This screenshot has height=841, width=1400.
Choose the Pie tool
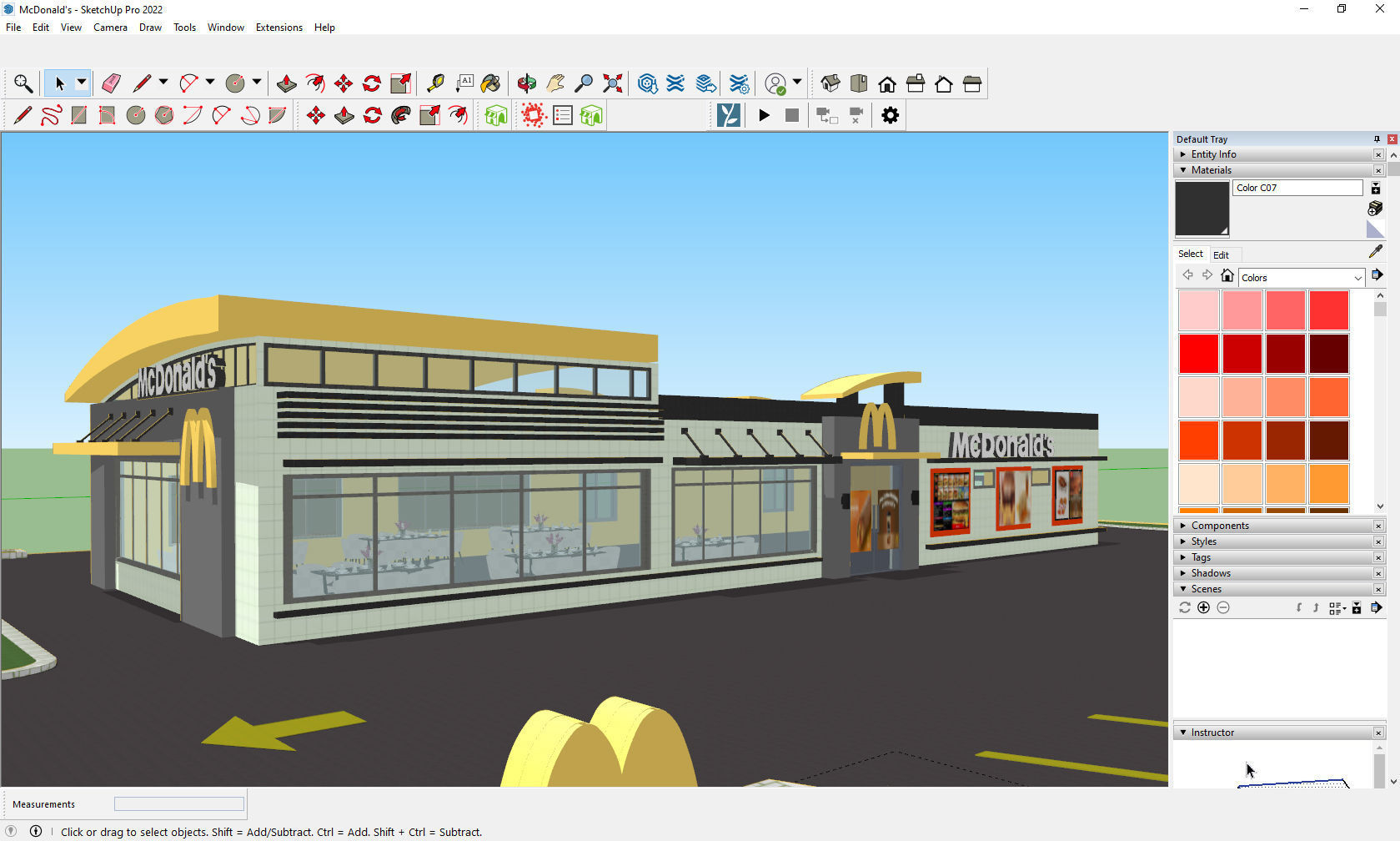278,115
